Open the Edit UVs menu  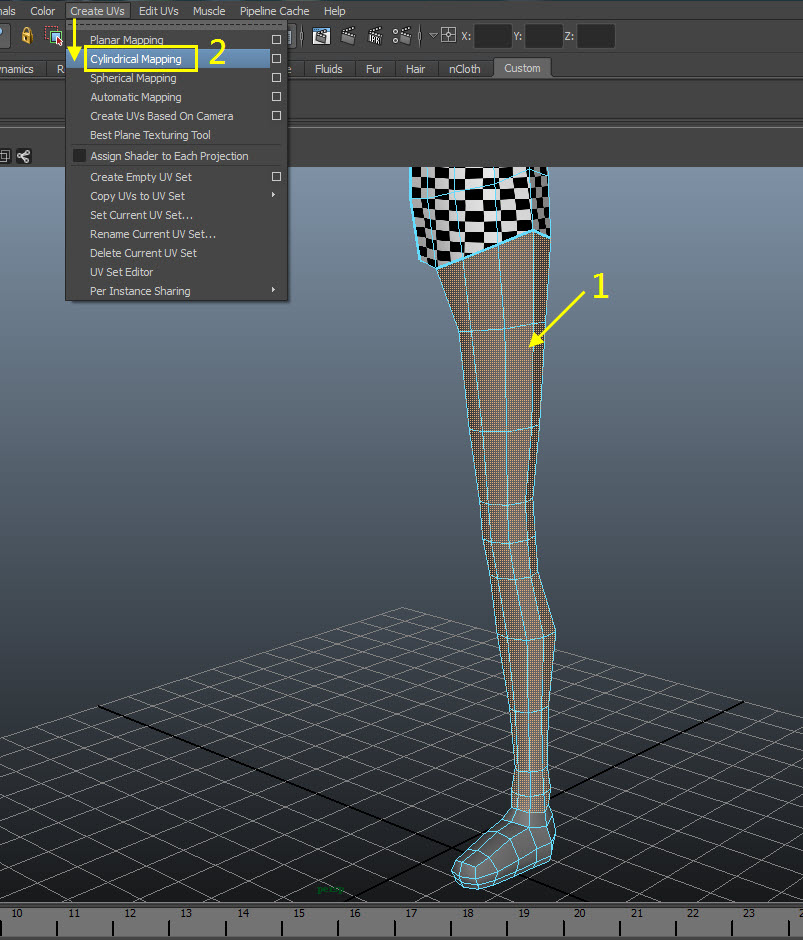pyautogui.click(x=159, y=10)
